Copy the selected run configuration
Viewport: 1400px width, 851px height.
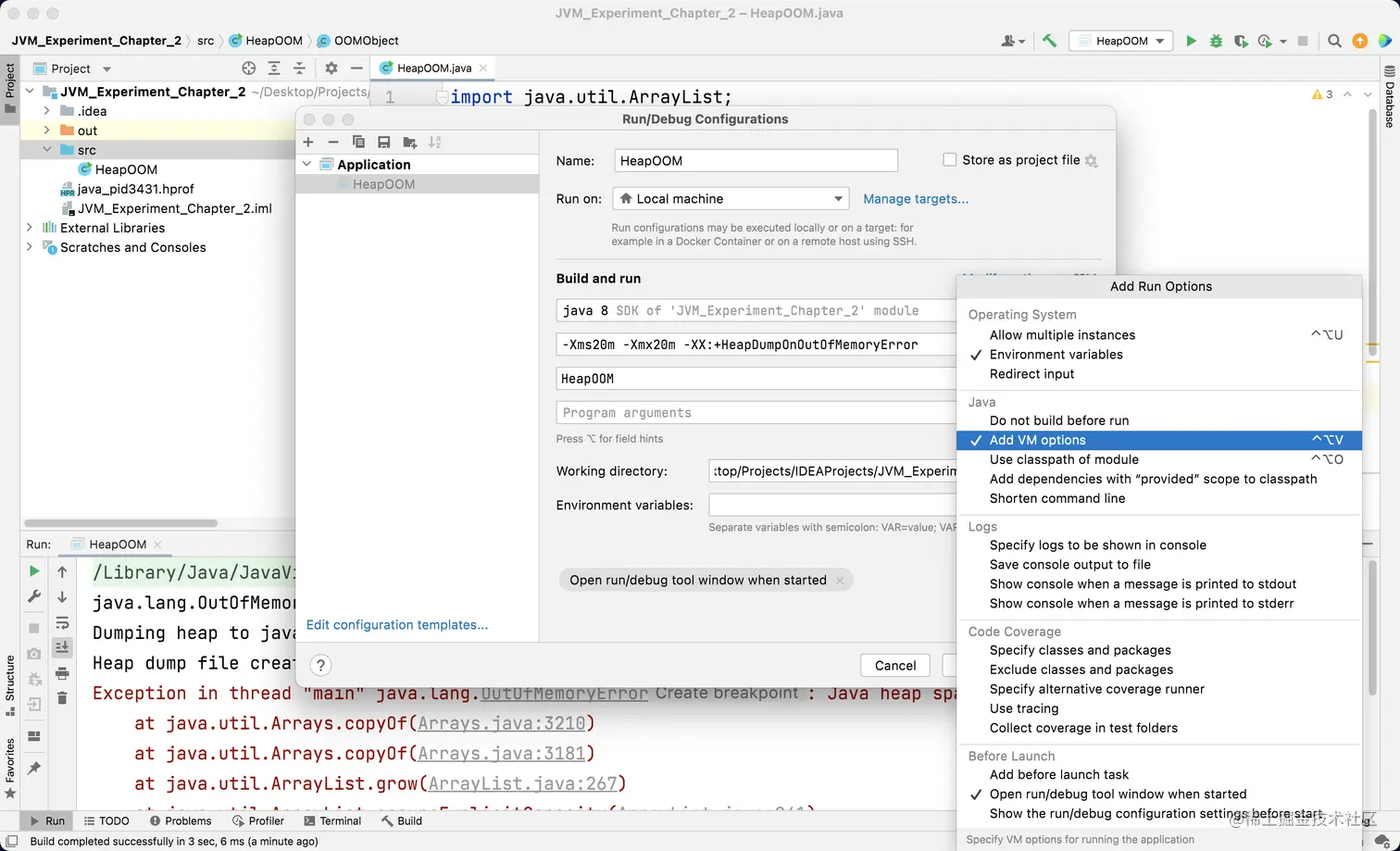point(358,142)
